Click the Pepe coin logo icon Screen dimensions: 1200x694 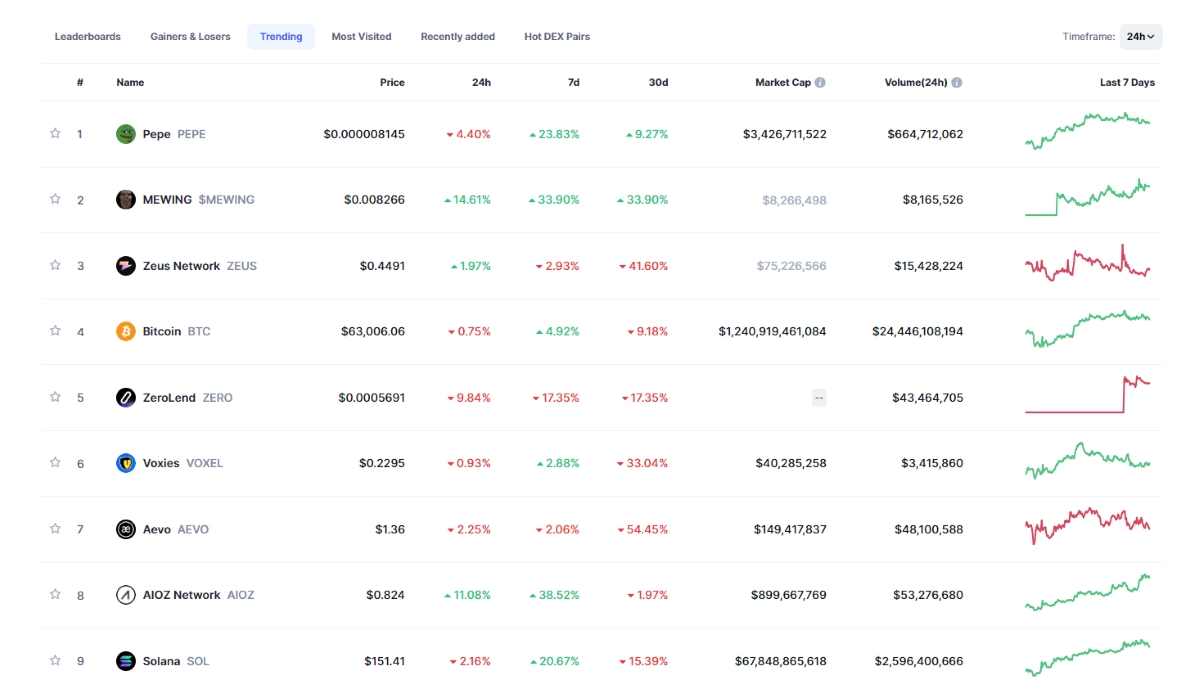126,134
